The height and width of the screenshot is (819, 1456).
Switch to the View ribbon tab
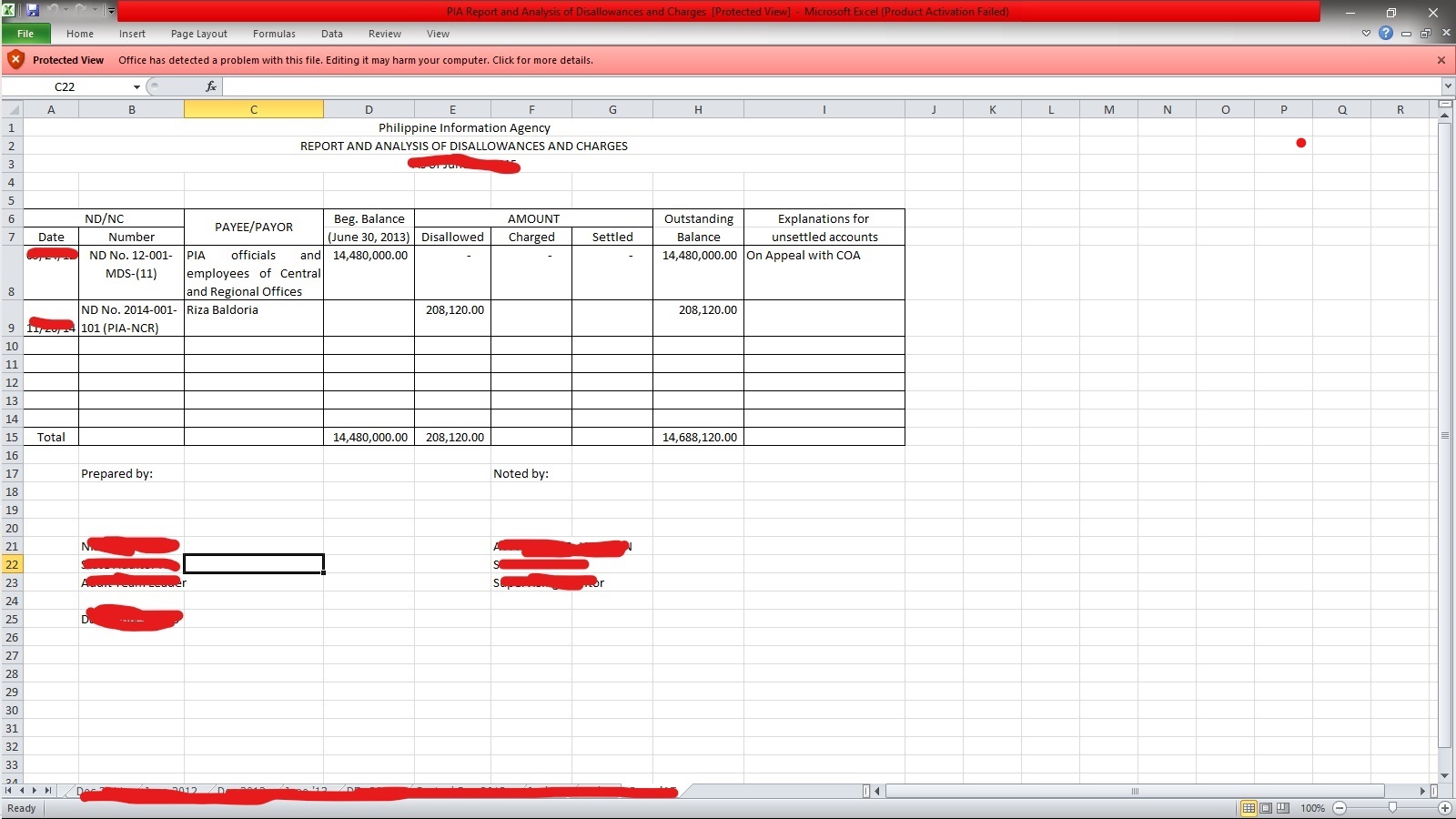tap(439, 34)
